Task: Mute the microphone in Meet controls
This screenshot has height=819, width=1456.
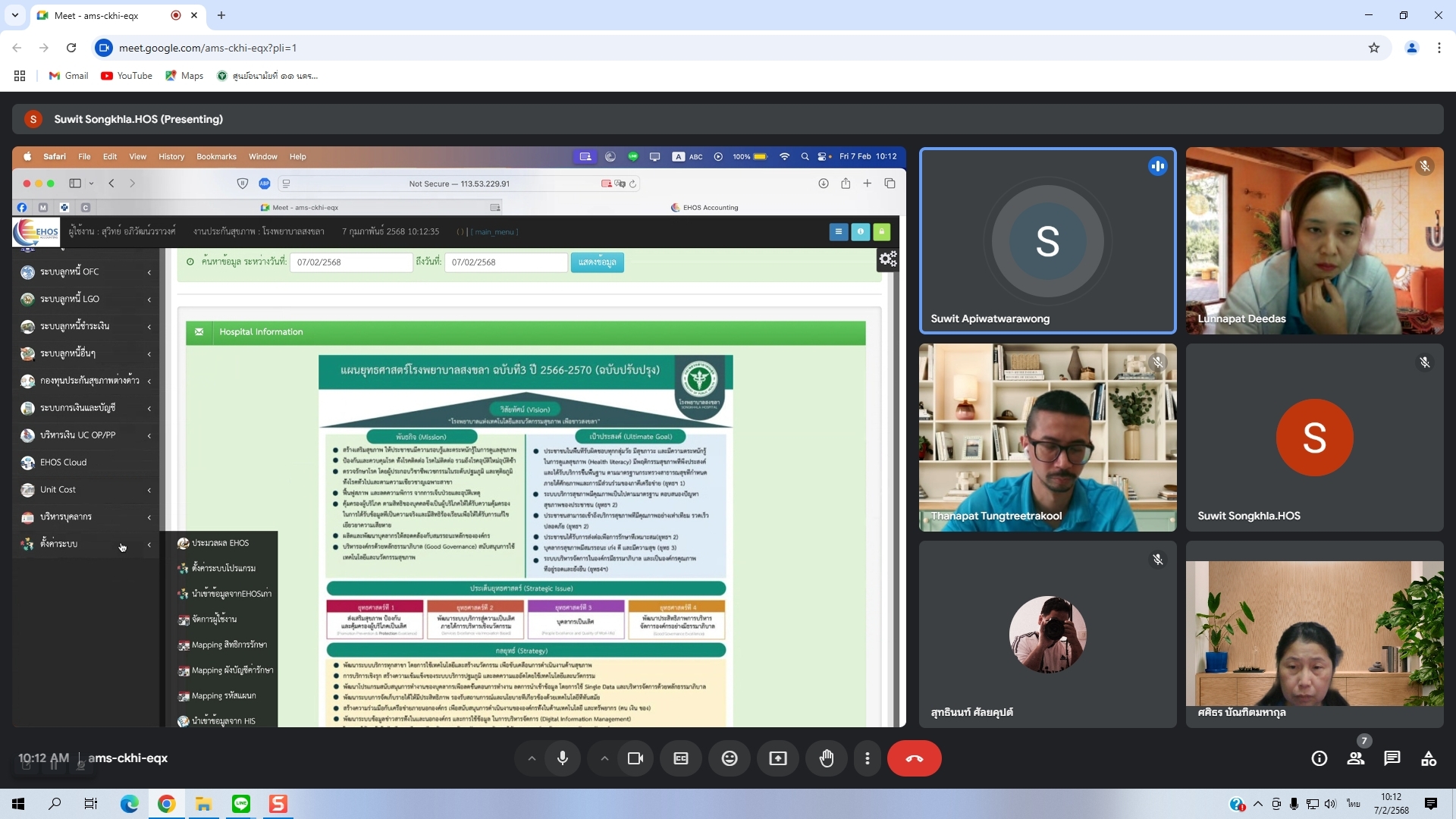Action: [x=562, y=758]
